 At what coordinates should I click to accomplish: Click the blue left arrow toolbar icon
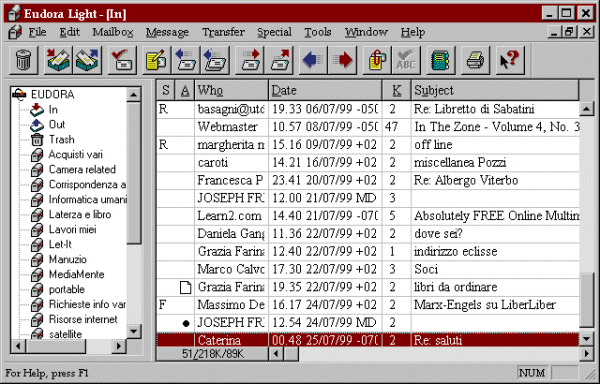(313, 60)
